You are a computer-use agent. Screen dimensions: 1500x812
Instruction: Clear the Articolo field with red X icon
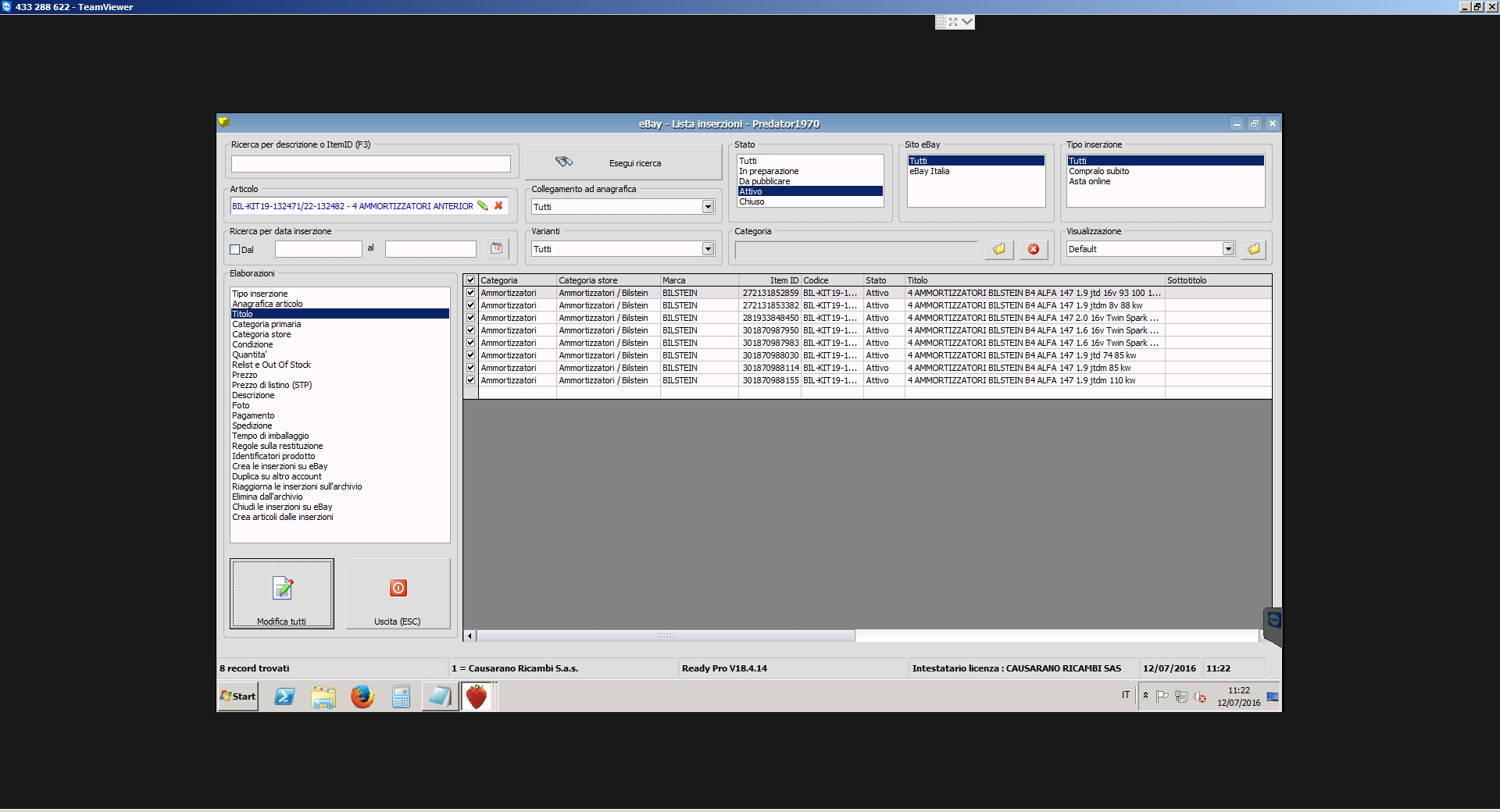[x=498, y=206]
